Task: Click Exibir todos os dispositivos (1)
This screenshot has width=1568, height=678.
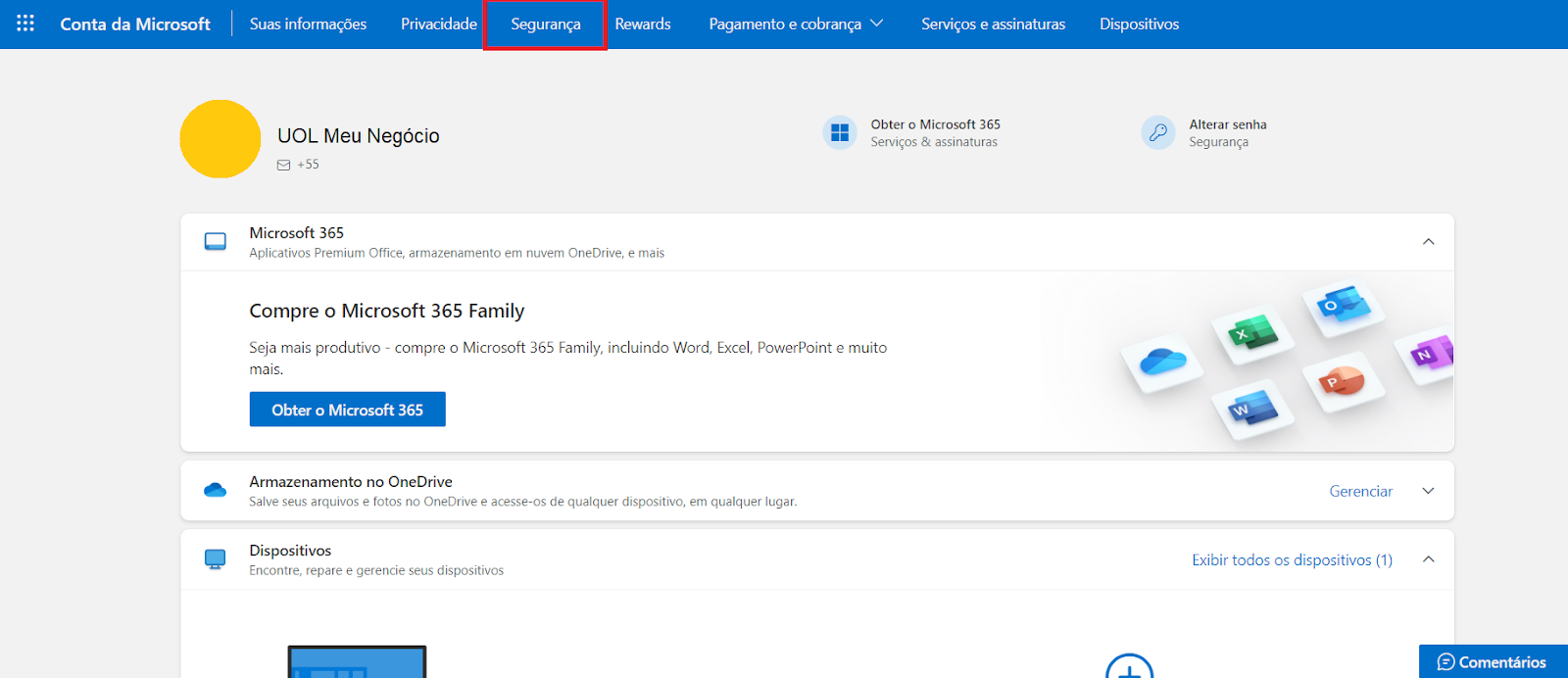Action: click(1292, 559)
